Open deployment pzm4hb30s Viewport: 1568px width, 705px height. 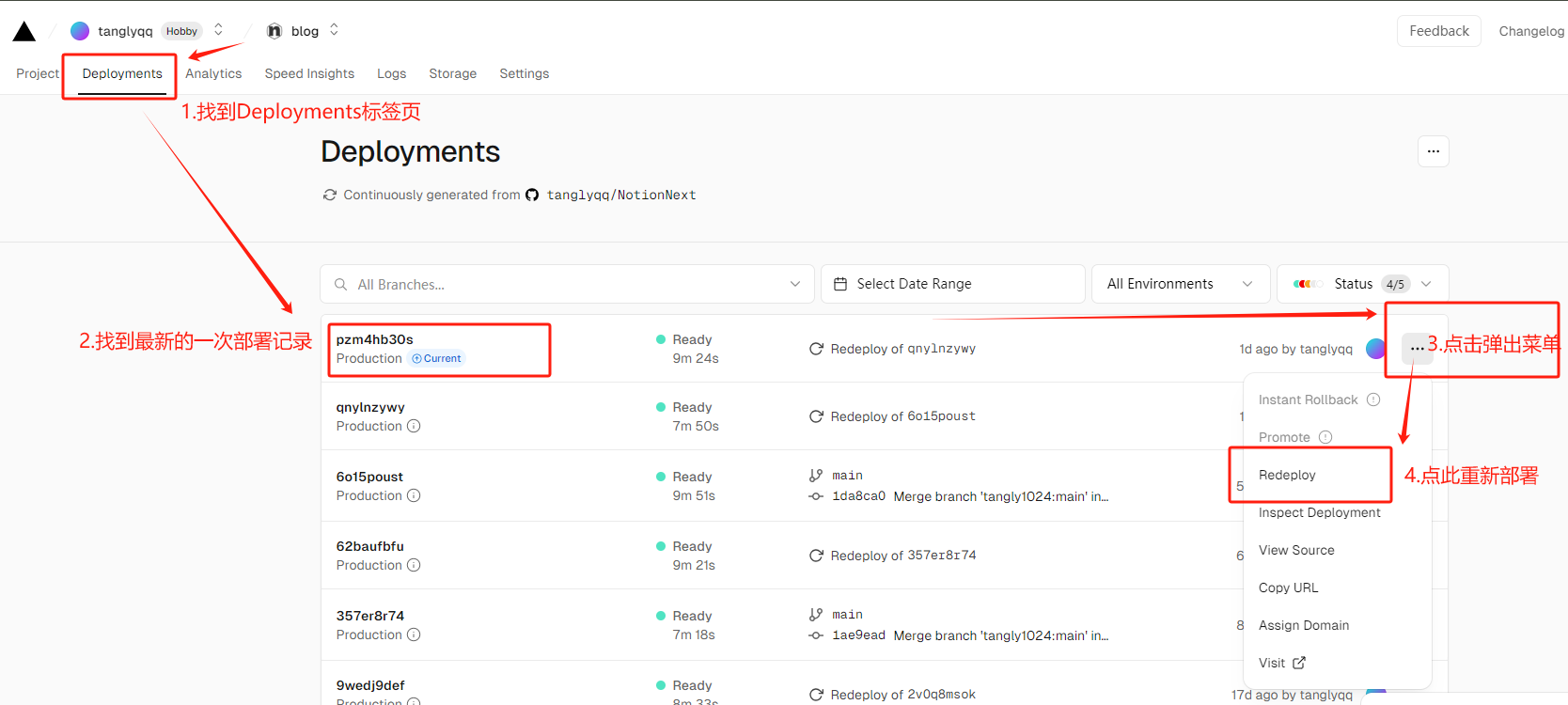(x=375, y=339)
